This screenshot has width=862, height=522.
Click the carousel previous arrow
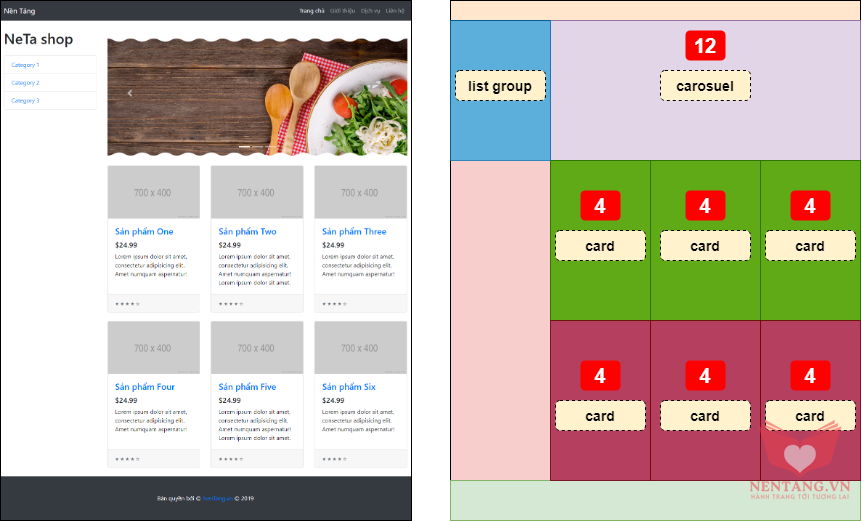click(129, 93)
